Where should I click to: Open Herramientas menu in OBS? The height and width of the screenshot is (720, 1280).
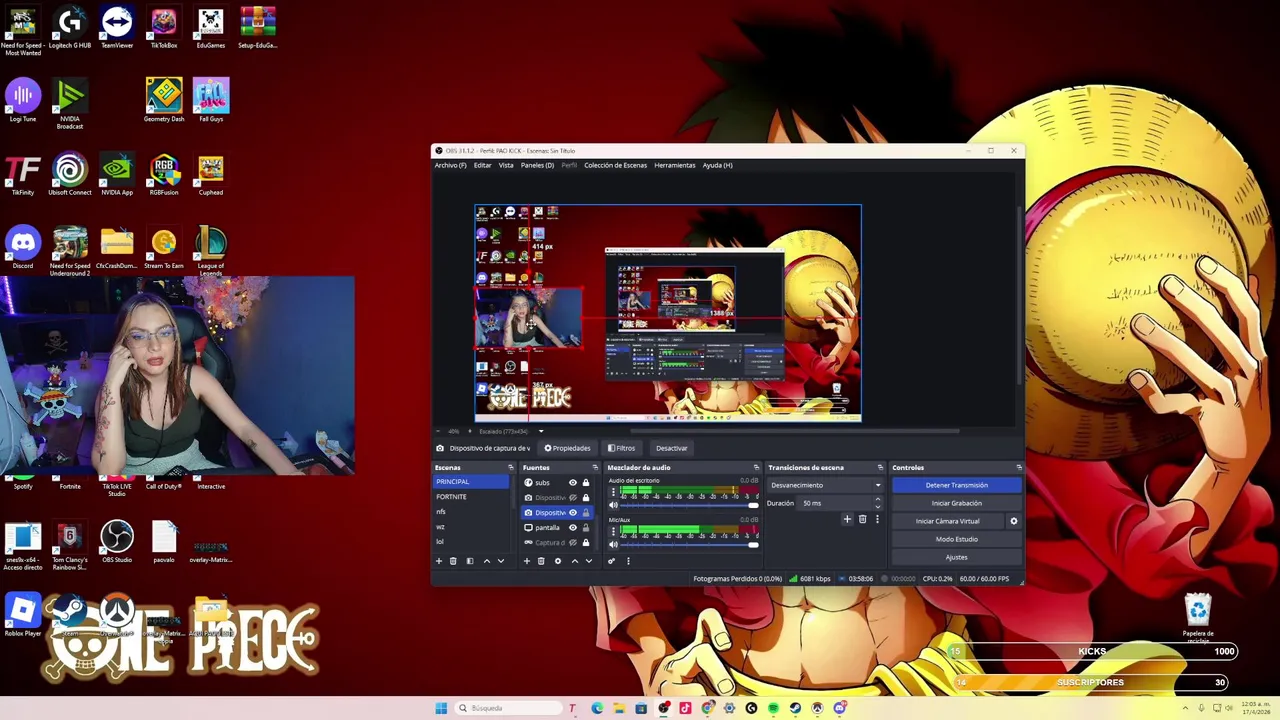675,165
